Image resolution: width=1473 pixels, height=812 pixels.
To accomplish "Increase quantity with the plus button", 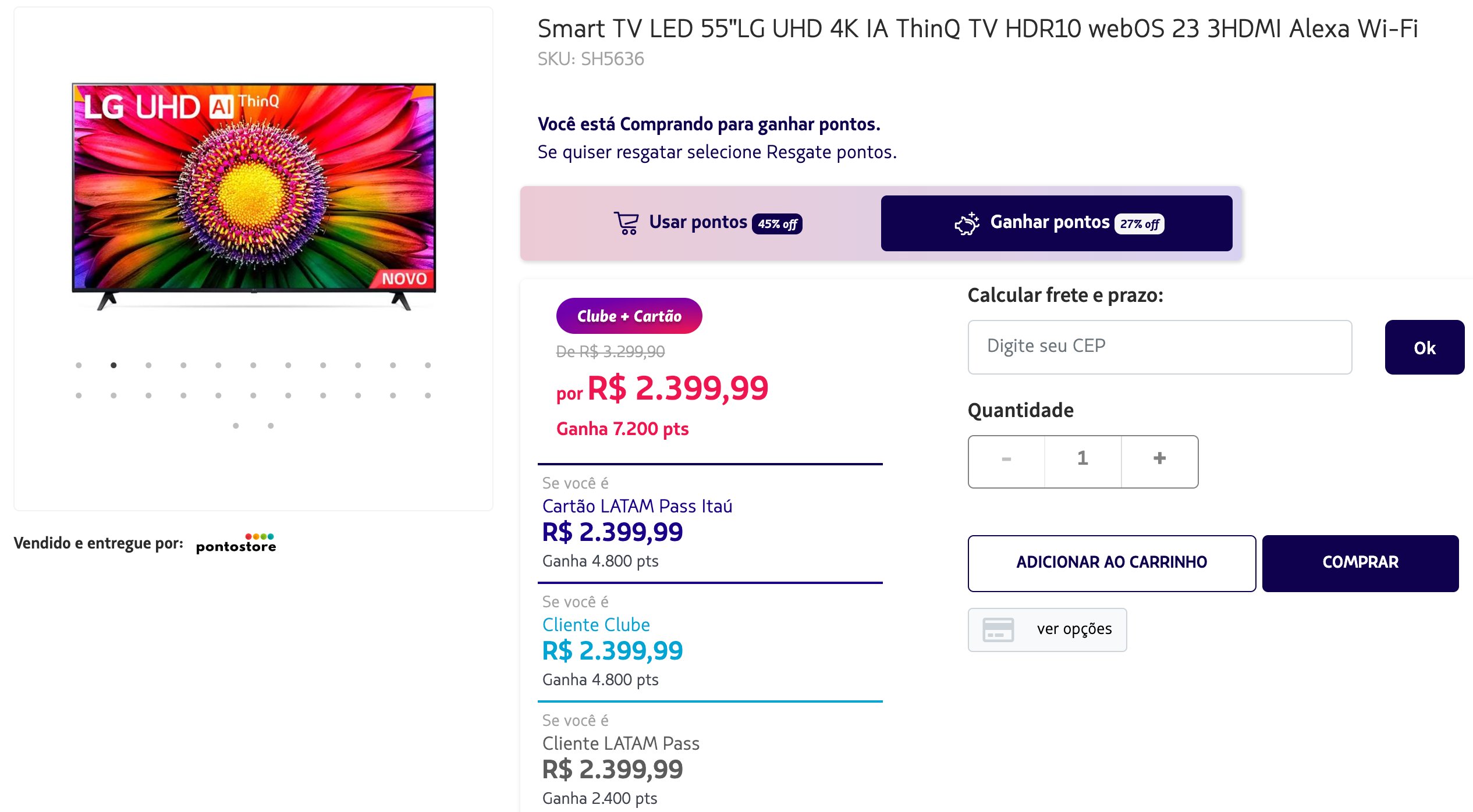I will (x=1159, y=458).
